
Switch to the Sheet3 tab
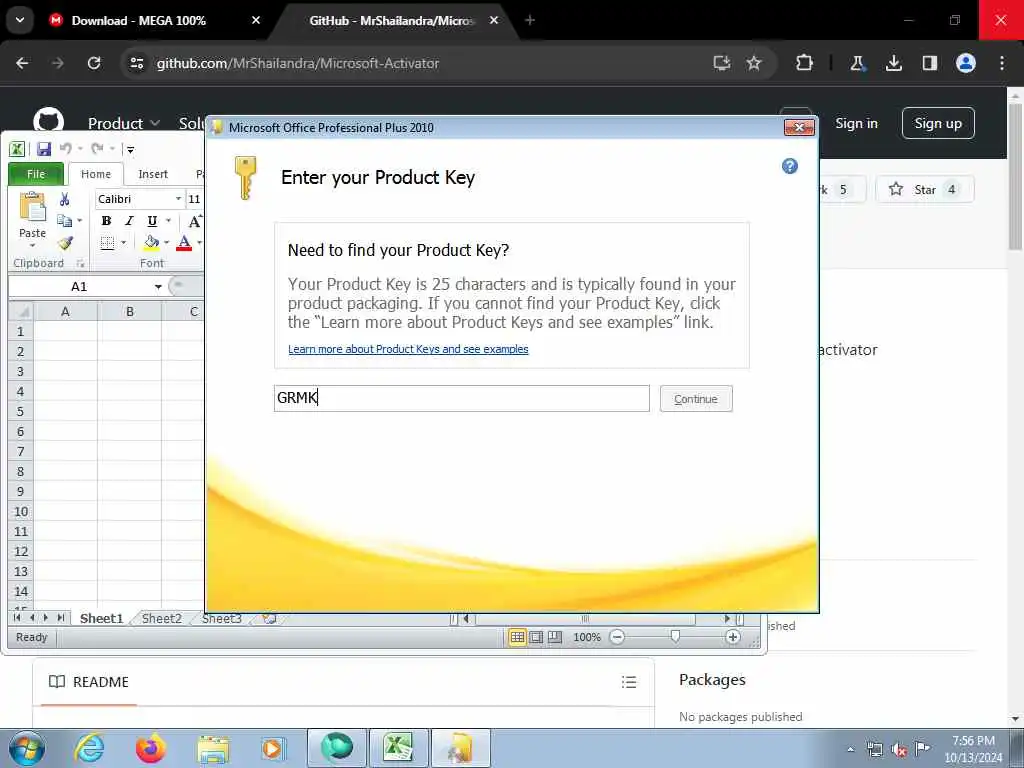point(221,618)
